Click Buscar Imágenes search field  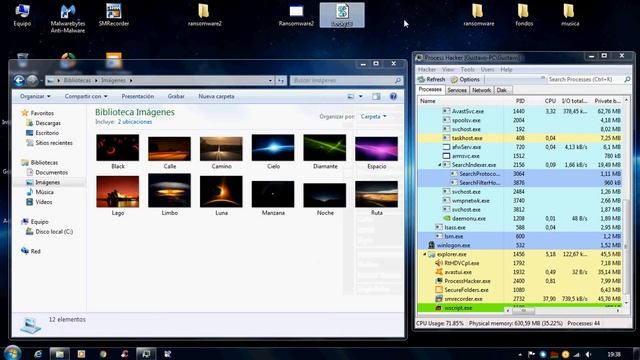point(342,80)
